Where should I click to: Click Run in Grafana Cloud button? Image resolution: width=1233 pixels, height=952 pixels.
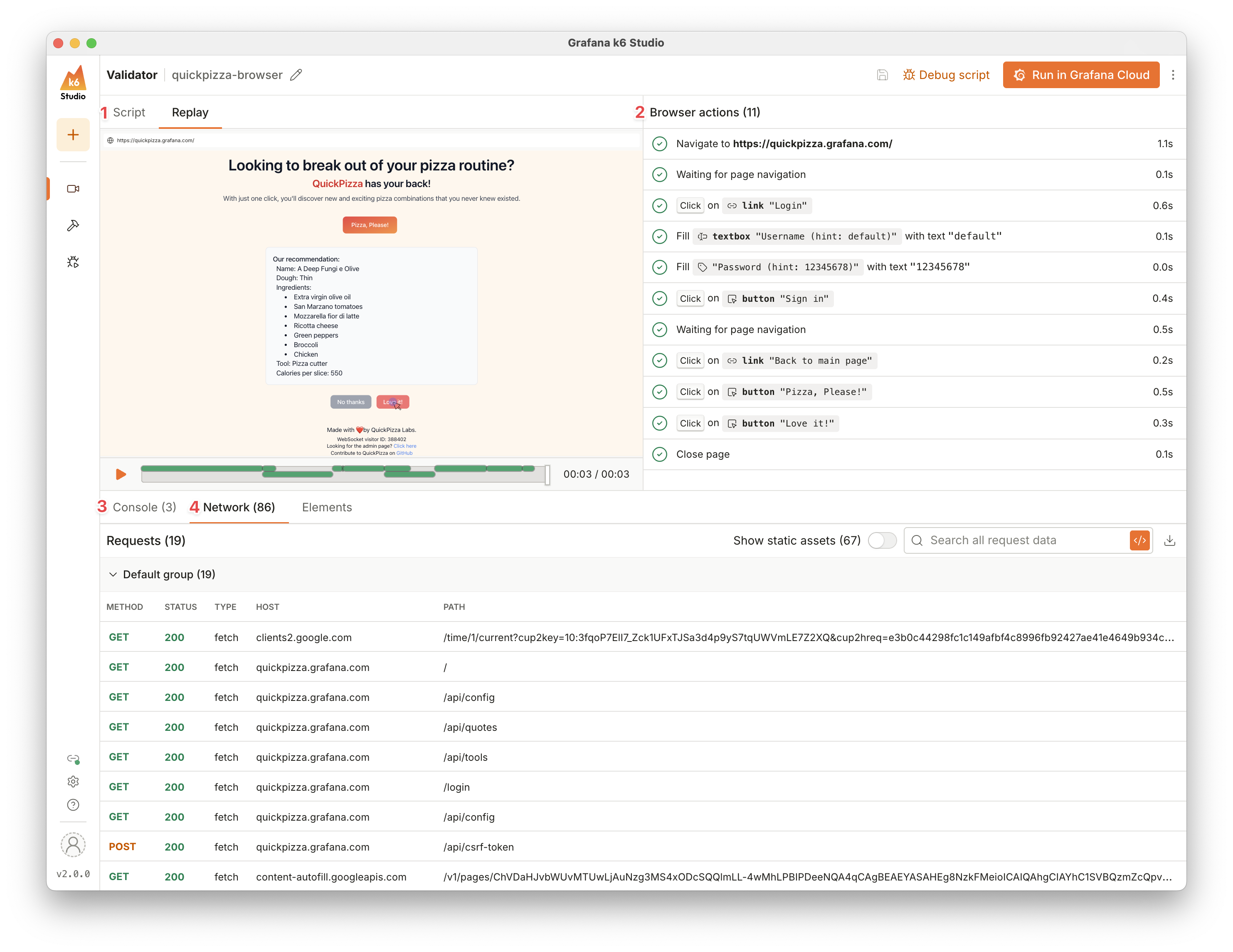(1080, 74)
